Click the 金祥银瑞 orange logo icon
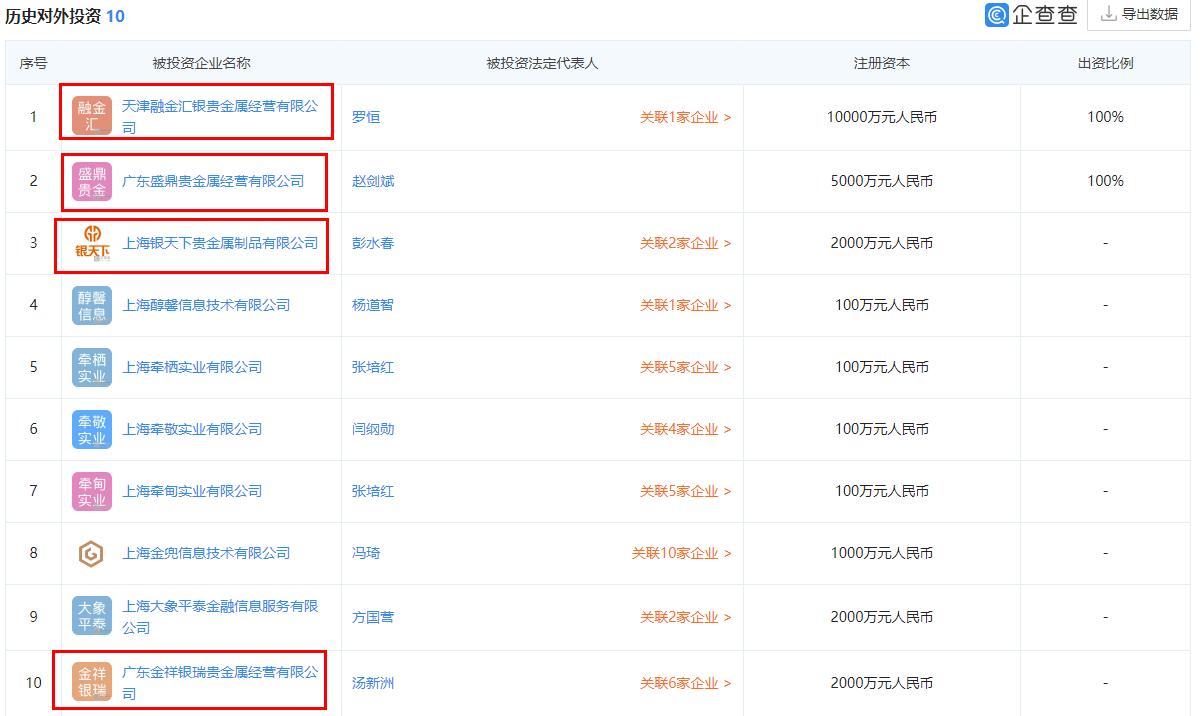This screenshot has width=1202, height=716. [90, 681]
